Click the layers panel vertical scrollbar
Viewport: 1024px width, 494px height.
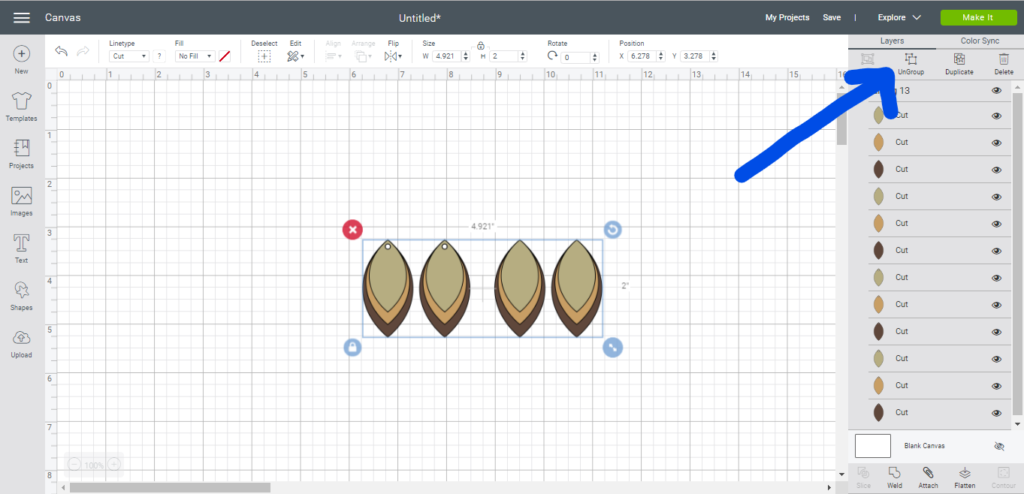coord(1018,252)
